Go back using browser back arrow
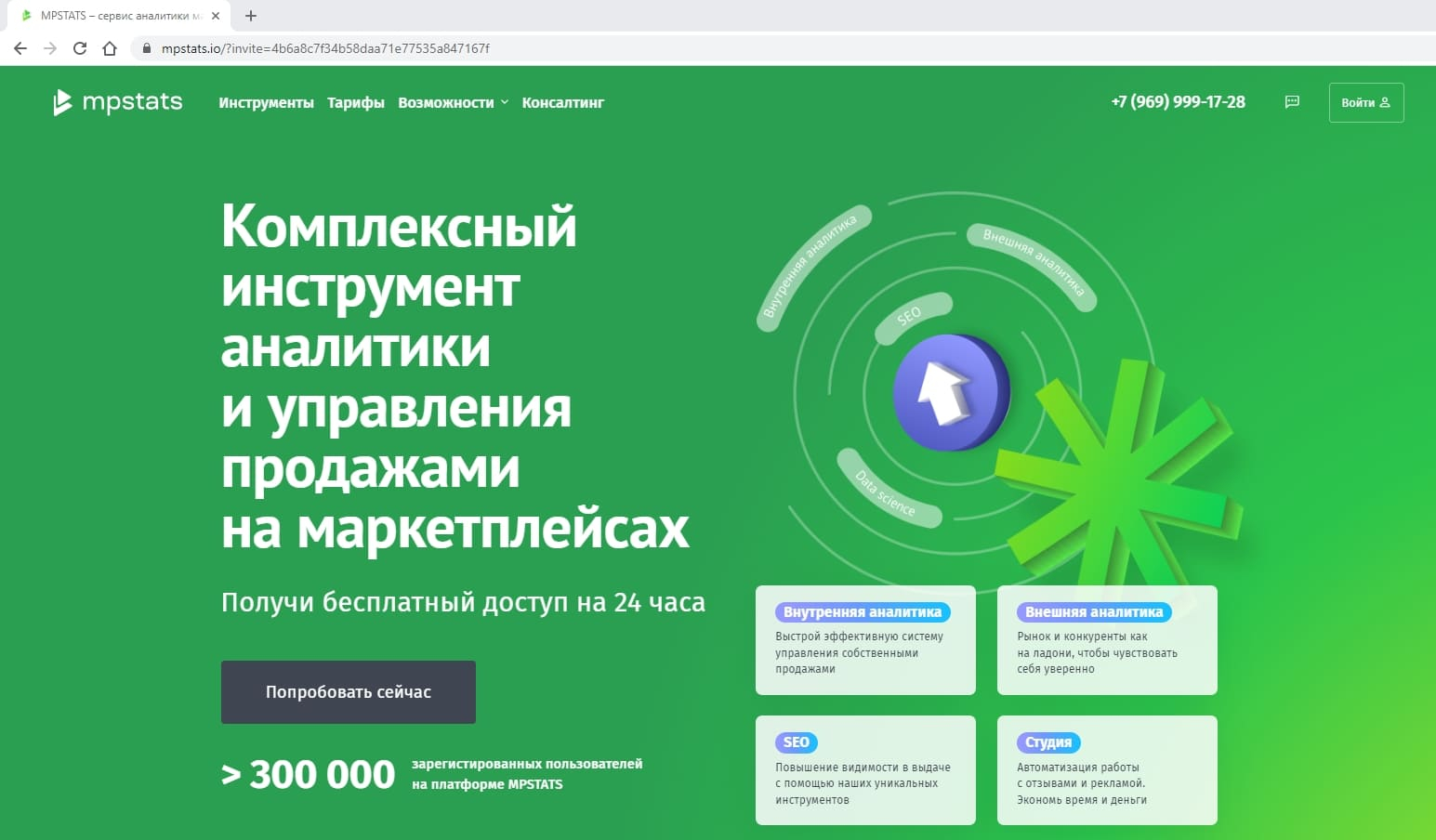The image size is (1436, 840). (x=20, y=48)
